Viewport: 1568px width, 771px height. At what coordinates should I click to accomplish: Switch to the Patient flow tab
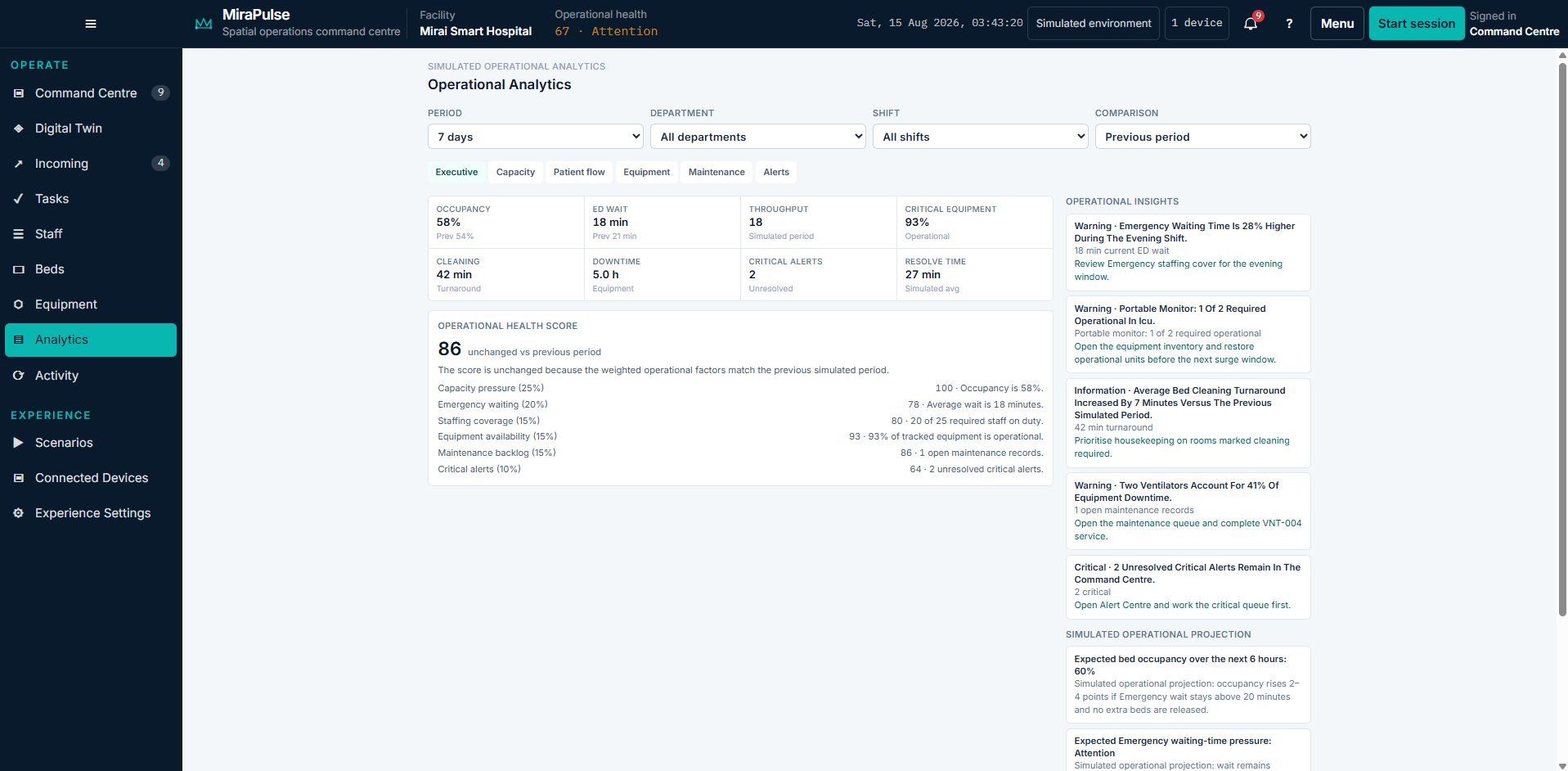click(579, 172)
